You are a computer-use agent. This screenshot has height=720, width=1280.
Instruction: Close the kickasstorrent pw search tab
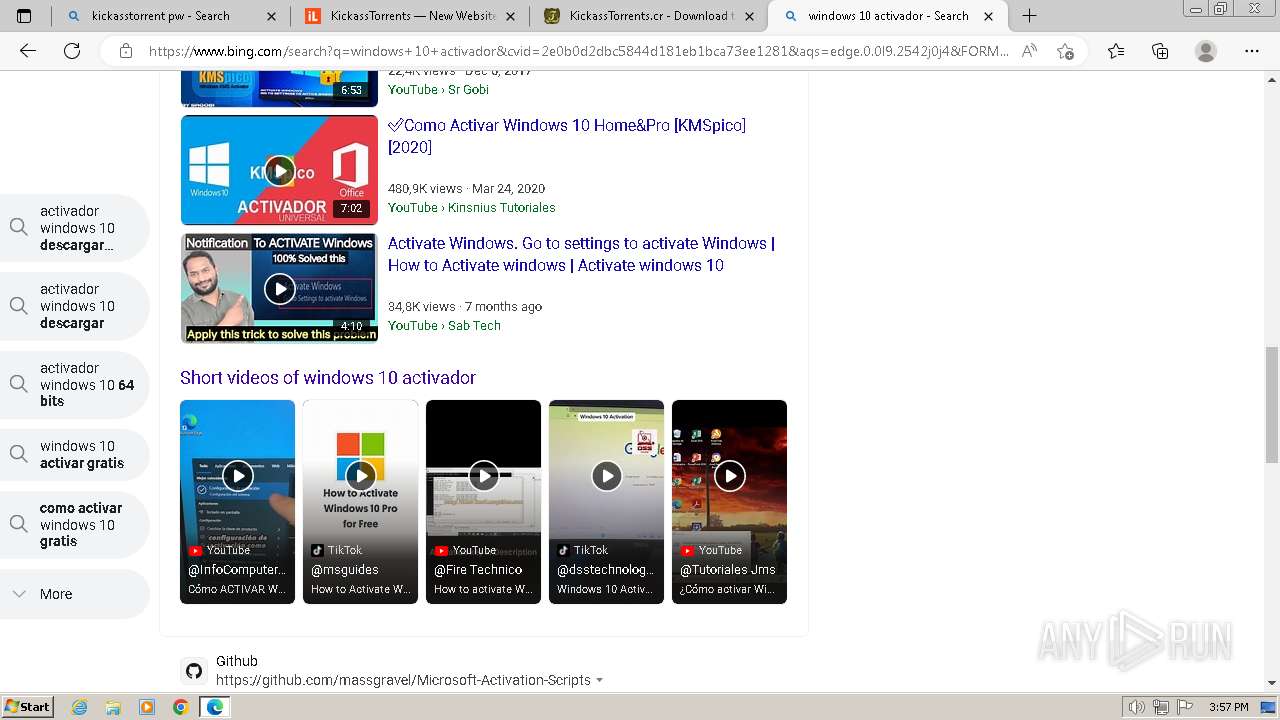tap(272, 16)
